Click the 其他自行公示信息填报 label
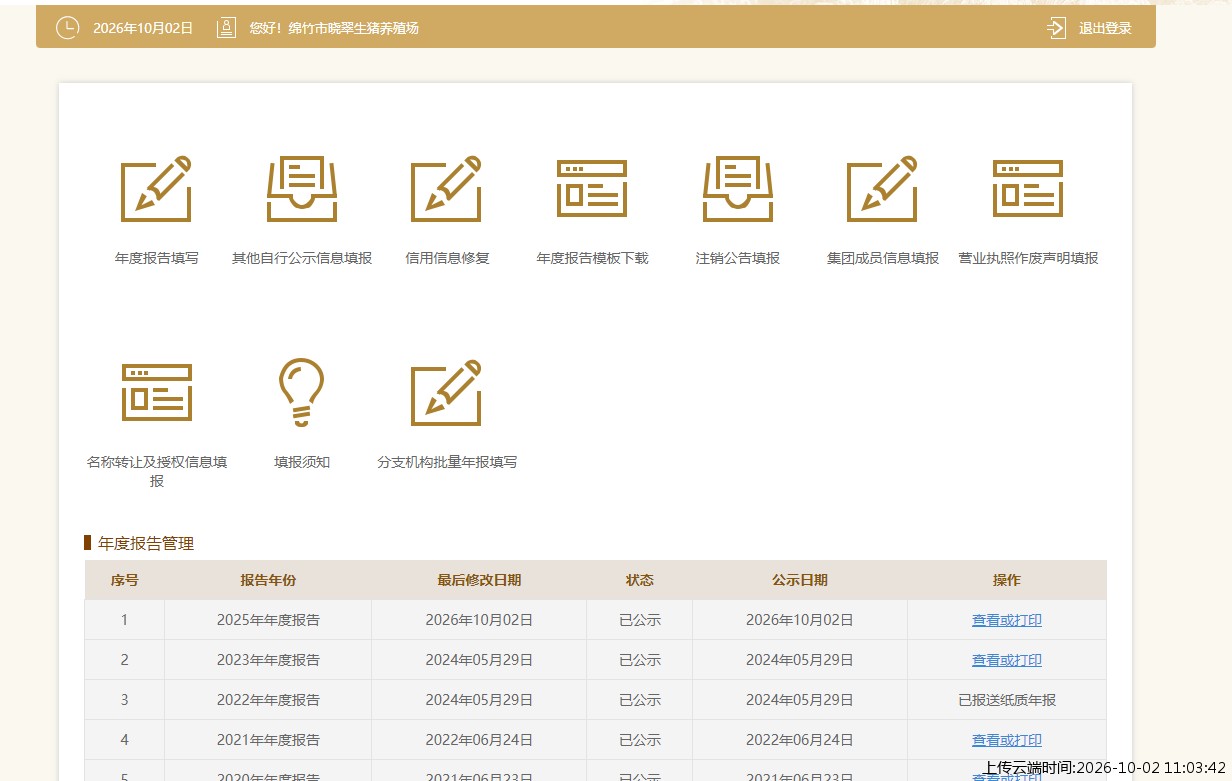Image resolution: width=1232 pixels, height=781 pixels. (x=302, y=258)
